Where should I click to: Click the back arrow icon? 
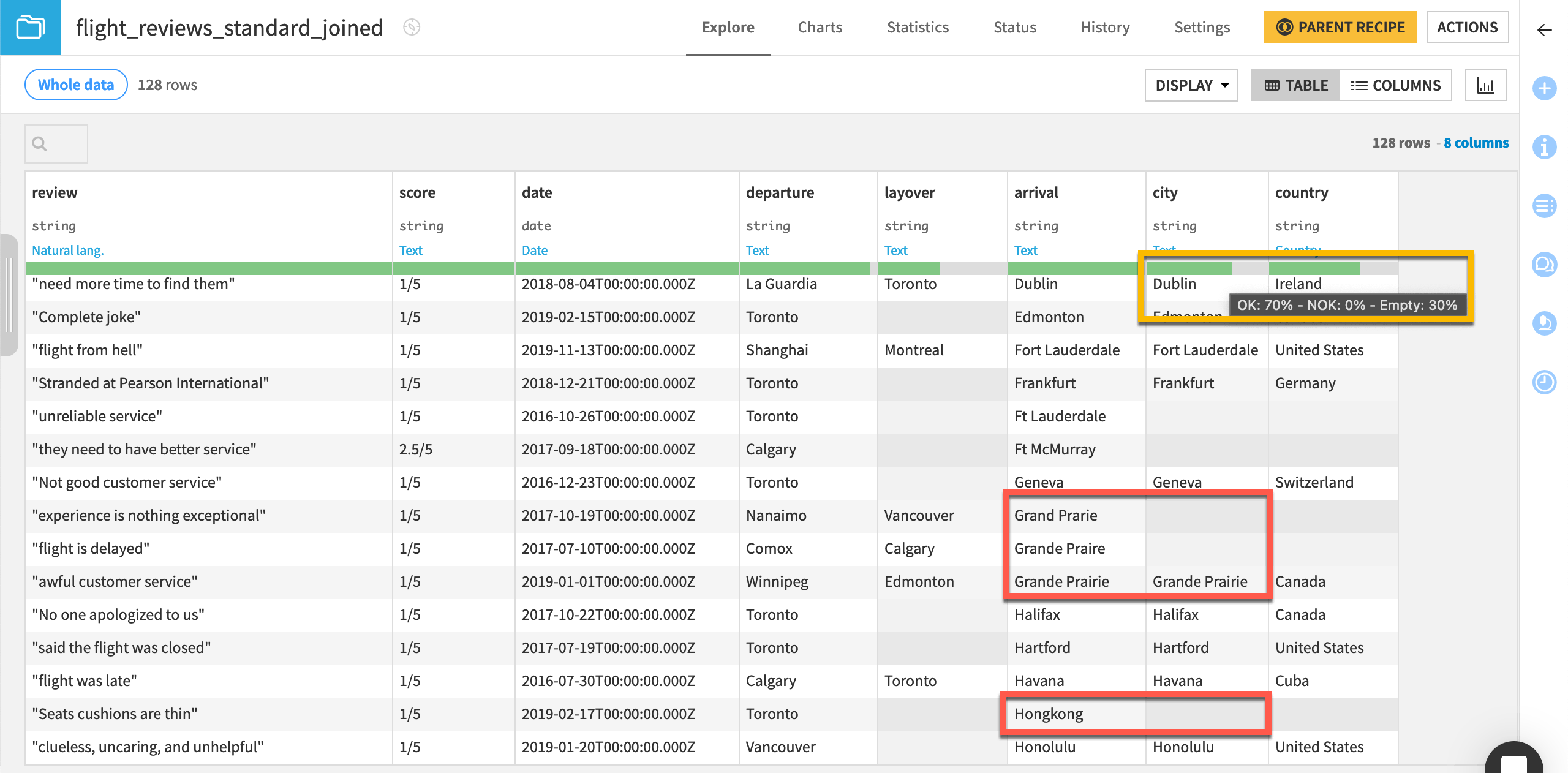[x=1544, y=30]
